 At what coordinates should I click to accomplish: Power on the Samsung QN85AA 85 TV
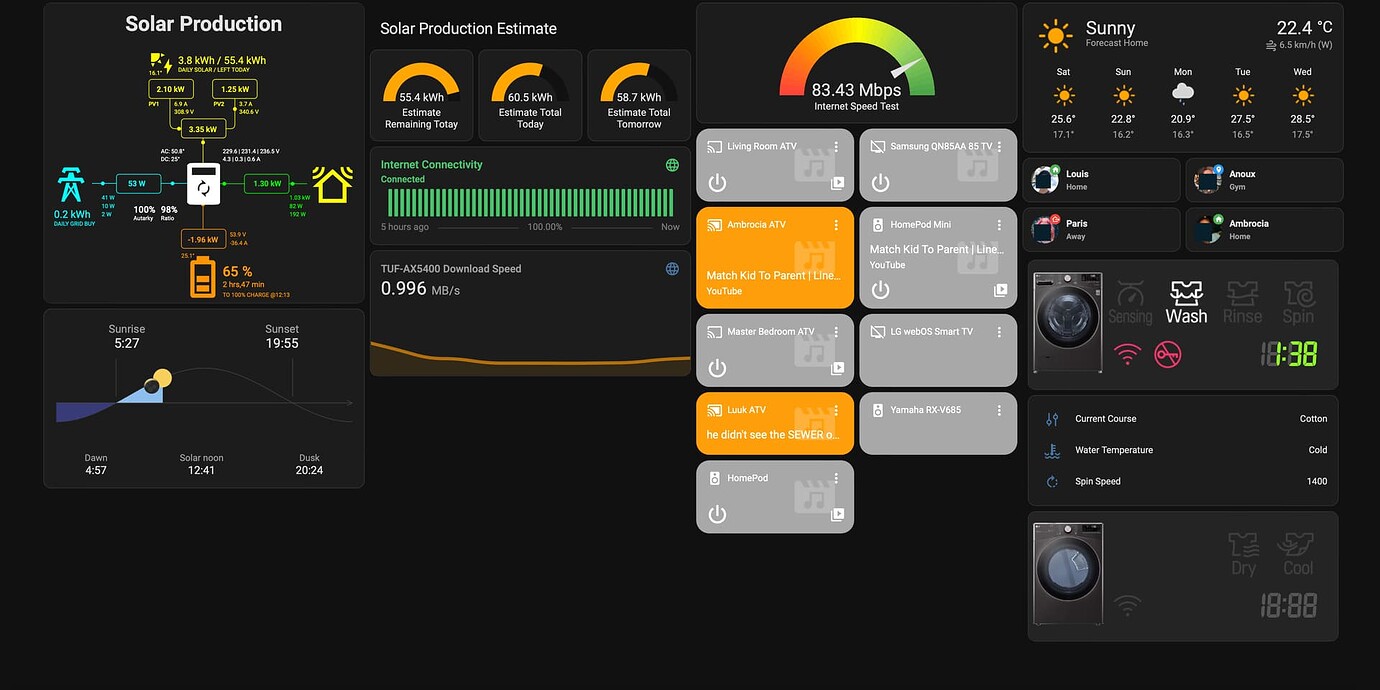(x=879, y=182)
